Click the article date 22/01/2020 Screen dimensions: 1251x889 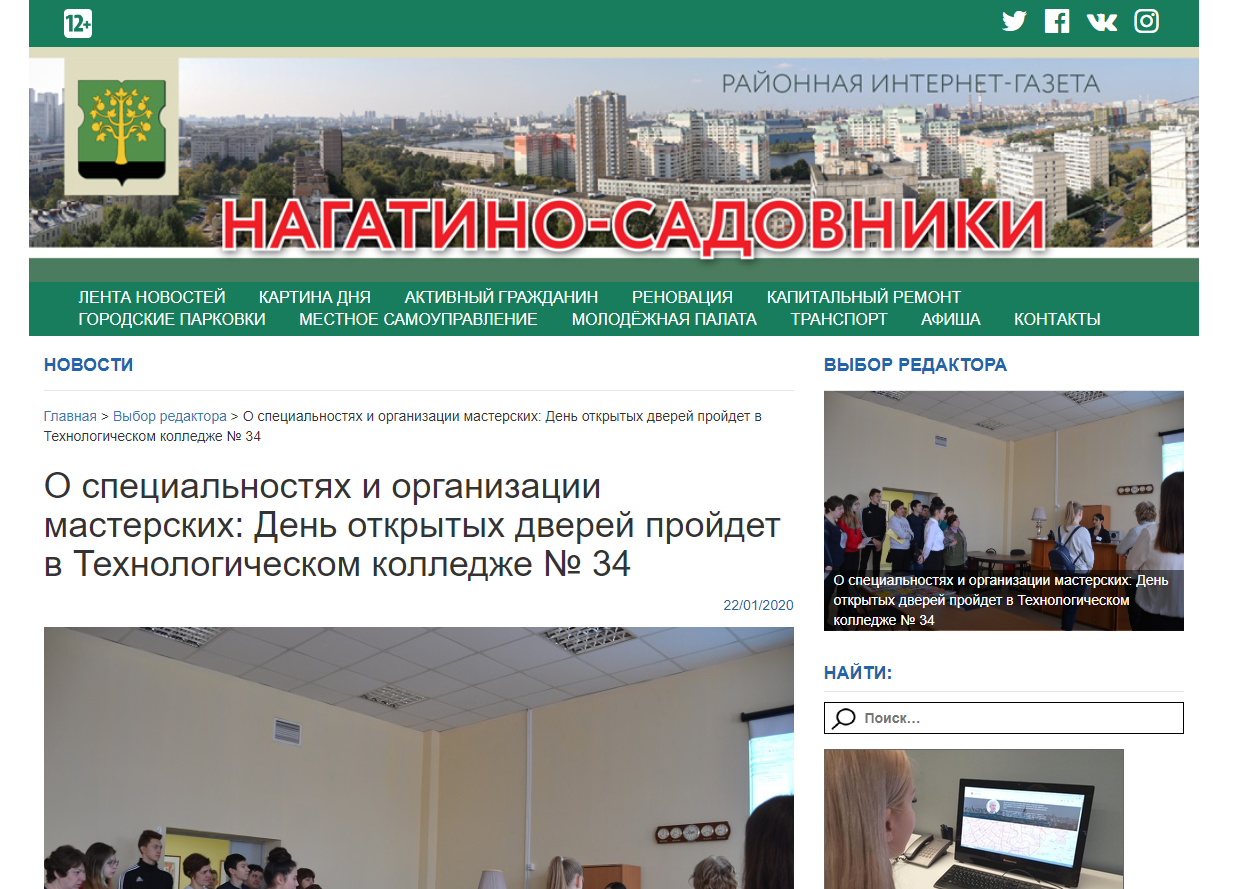pos(758,605)
